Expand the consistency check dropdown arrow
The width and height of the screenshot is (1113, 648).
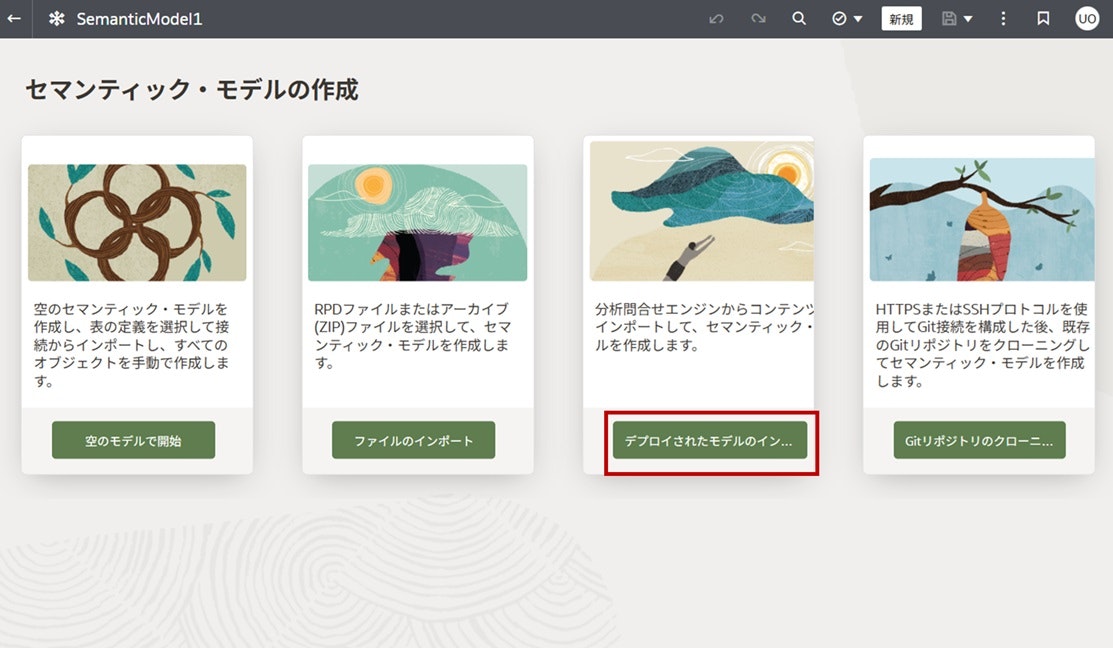click(857, 19)
